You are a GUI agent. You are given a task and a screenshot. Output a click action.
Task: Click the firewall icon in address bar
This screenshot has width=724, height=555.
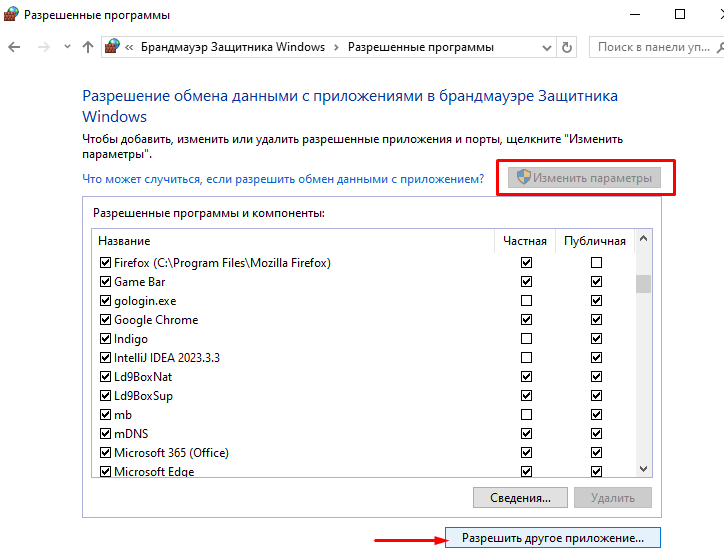pyautogui.click(x=112, y=46)
